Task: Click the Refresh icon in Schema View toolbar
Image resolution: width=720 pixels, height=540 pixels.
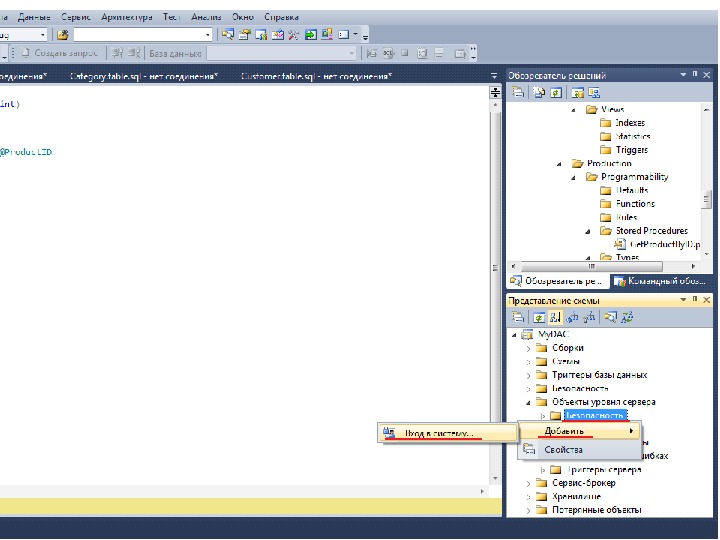Action: coord(539,317)
